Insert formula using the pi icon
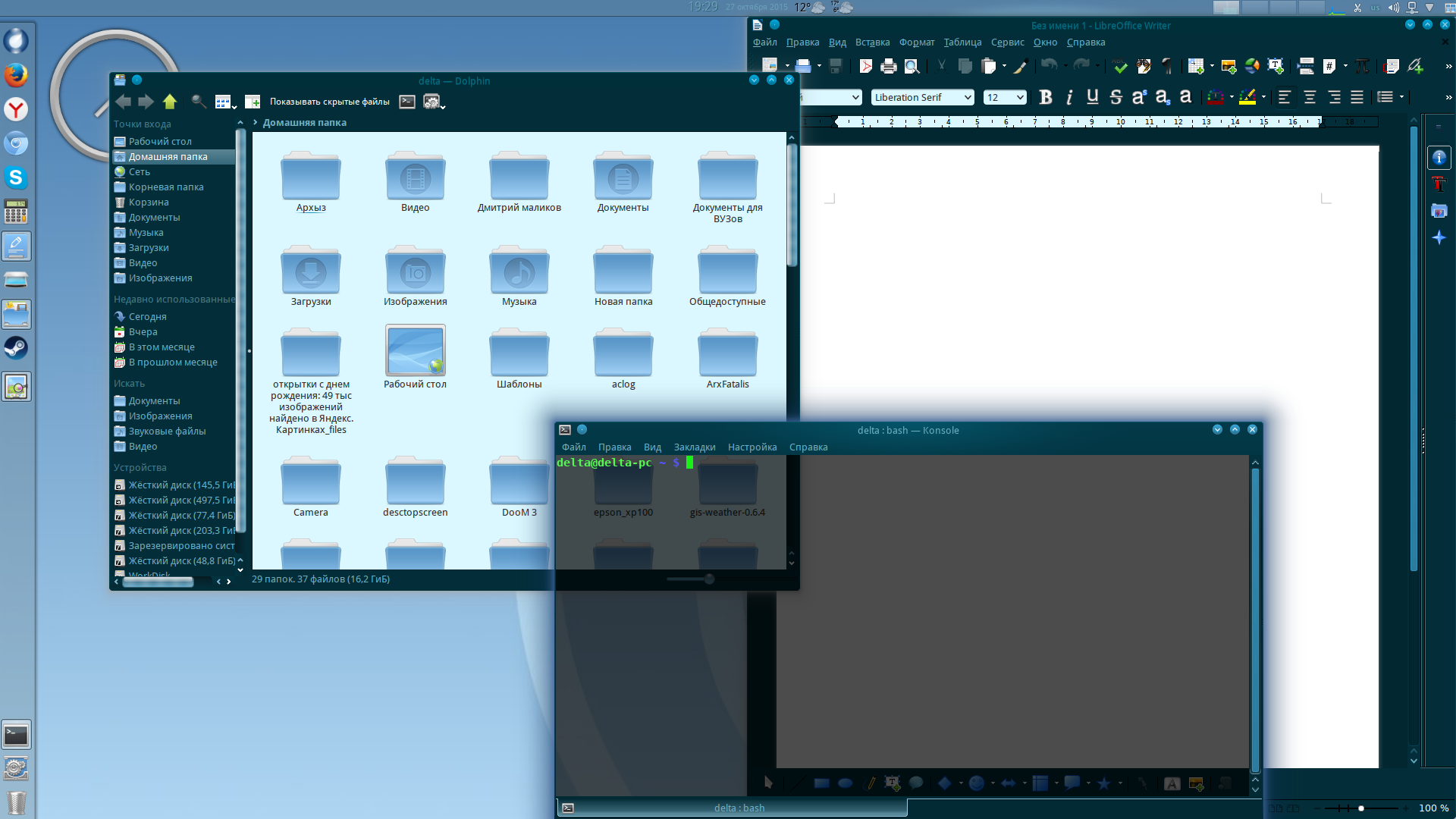 pyautogui.click(x=1362, y=67)
